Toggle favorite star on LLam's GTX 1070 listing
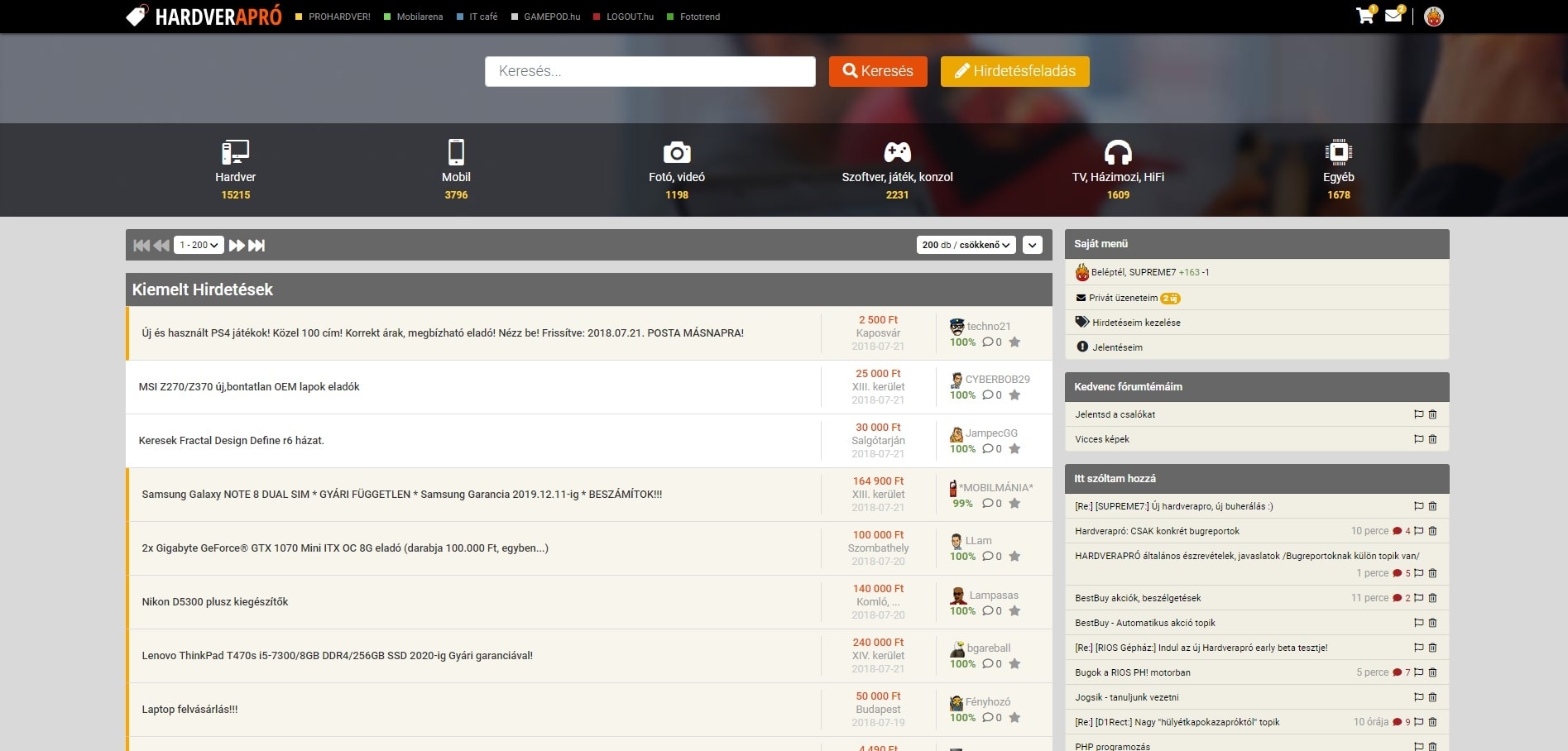 1014,556
